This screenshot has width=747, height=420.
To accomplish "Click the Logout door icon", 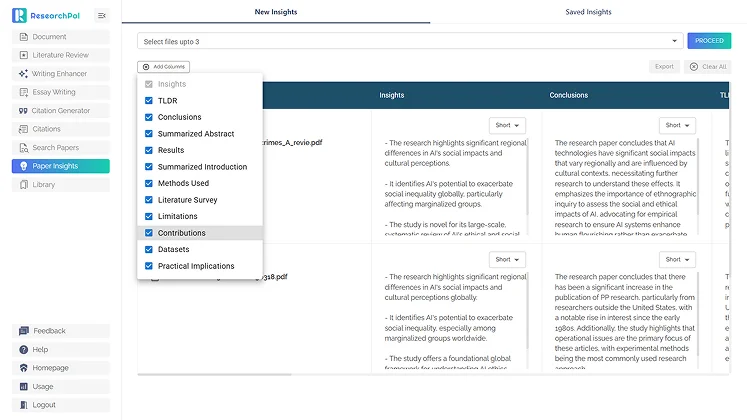I will pos(23,405).
